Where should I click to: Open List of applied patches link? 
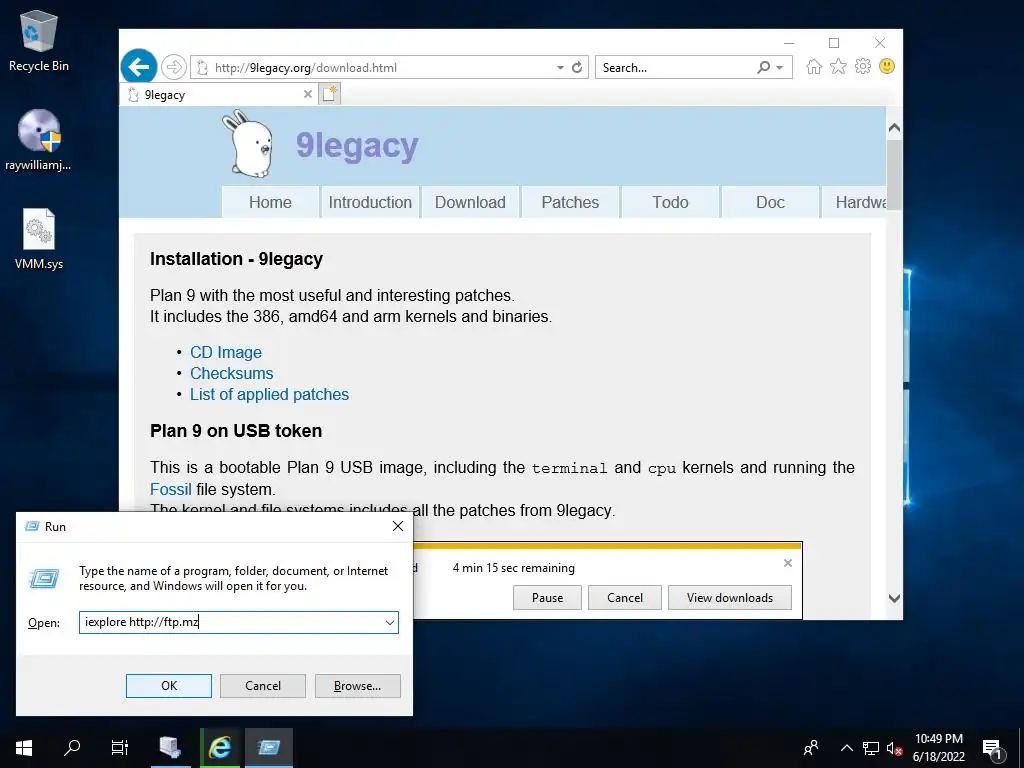(x=269, y=394)
